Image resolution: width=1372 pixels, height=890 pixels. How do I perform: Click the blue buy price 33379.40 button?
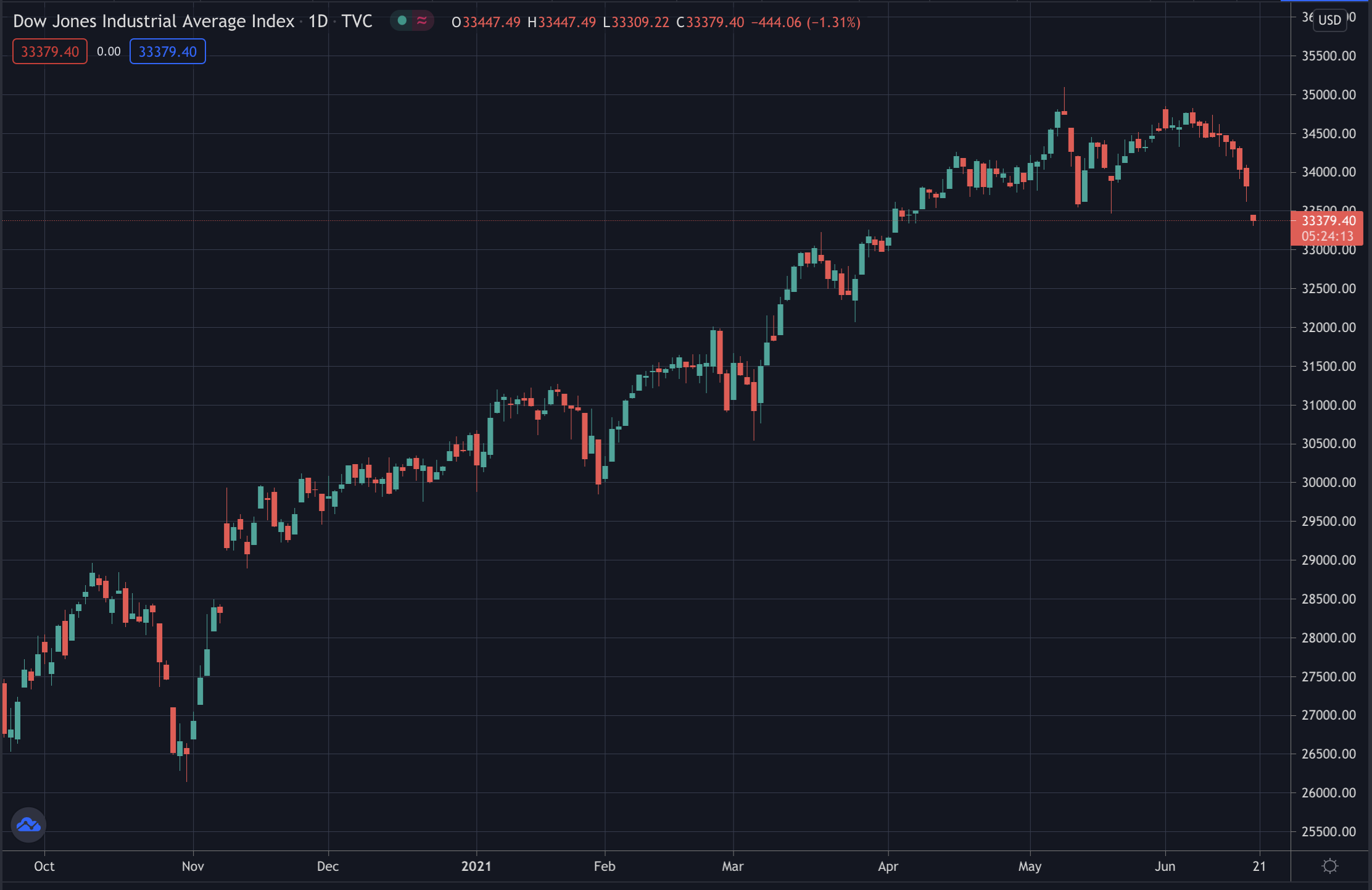(x=167, y=51)
